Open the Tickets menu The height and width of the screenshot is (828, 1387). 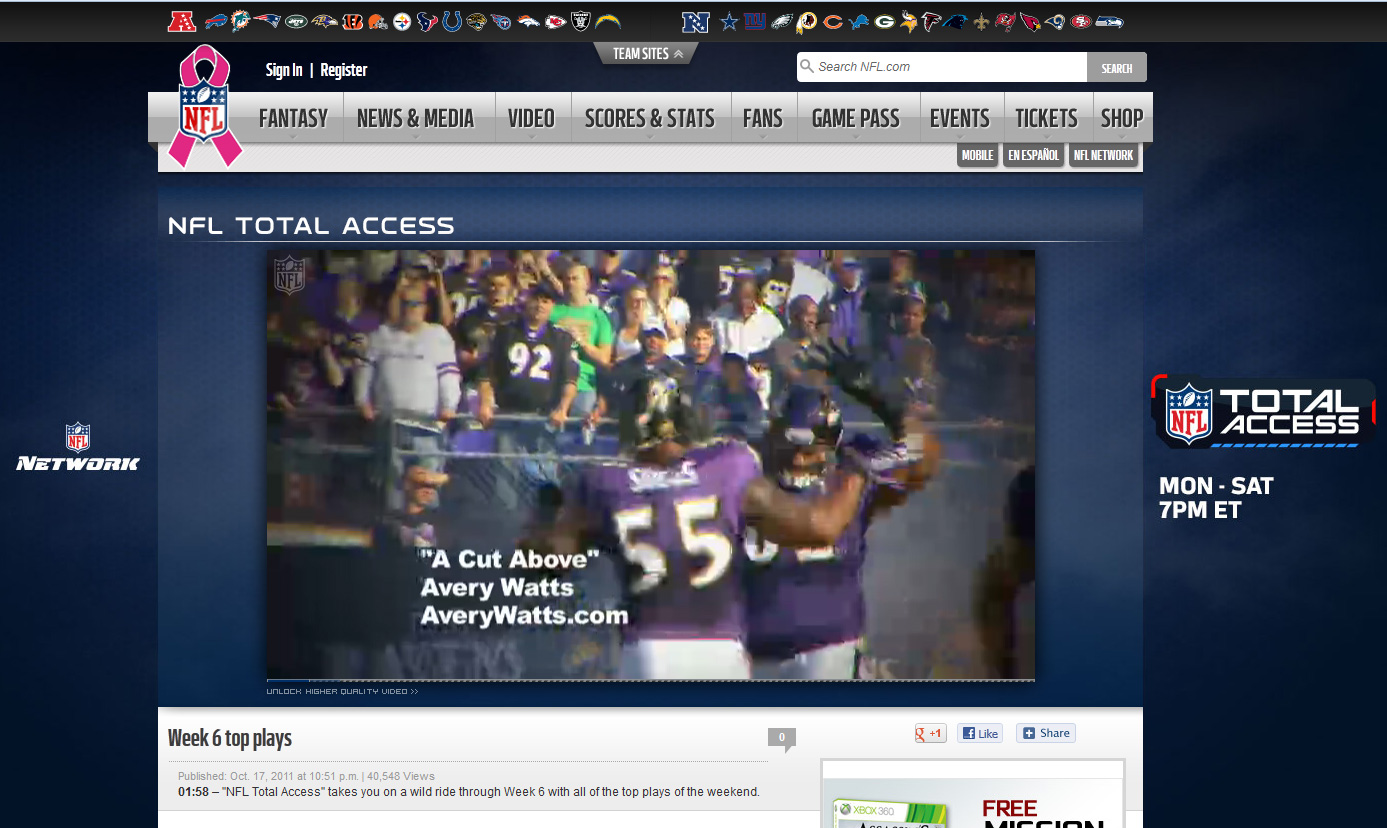1047,118
